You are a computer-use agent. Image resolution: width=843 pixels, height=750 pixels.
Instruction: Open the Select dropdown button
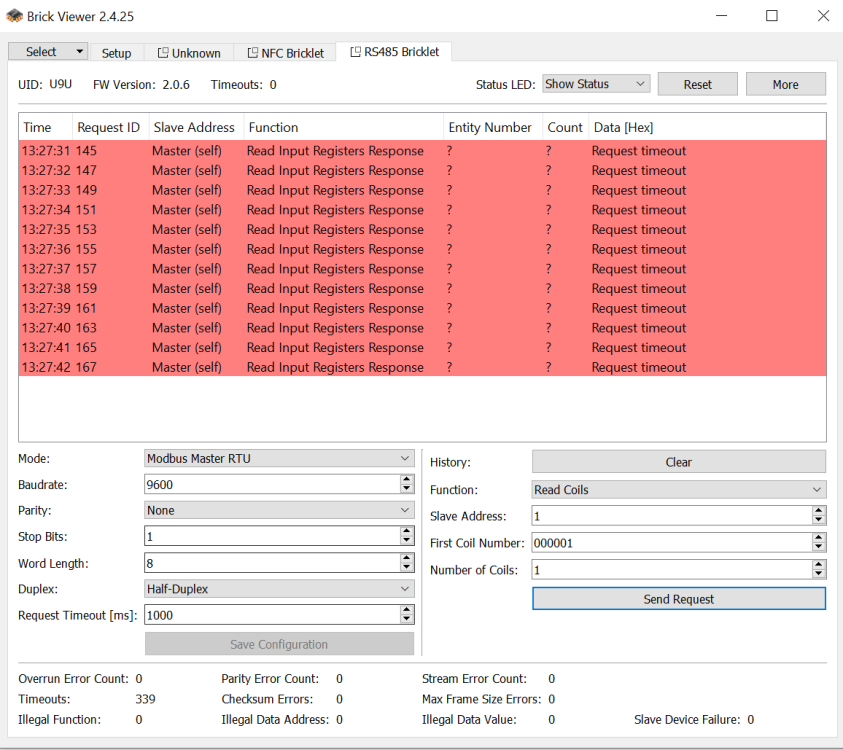pos(48,52)
